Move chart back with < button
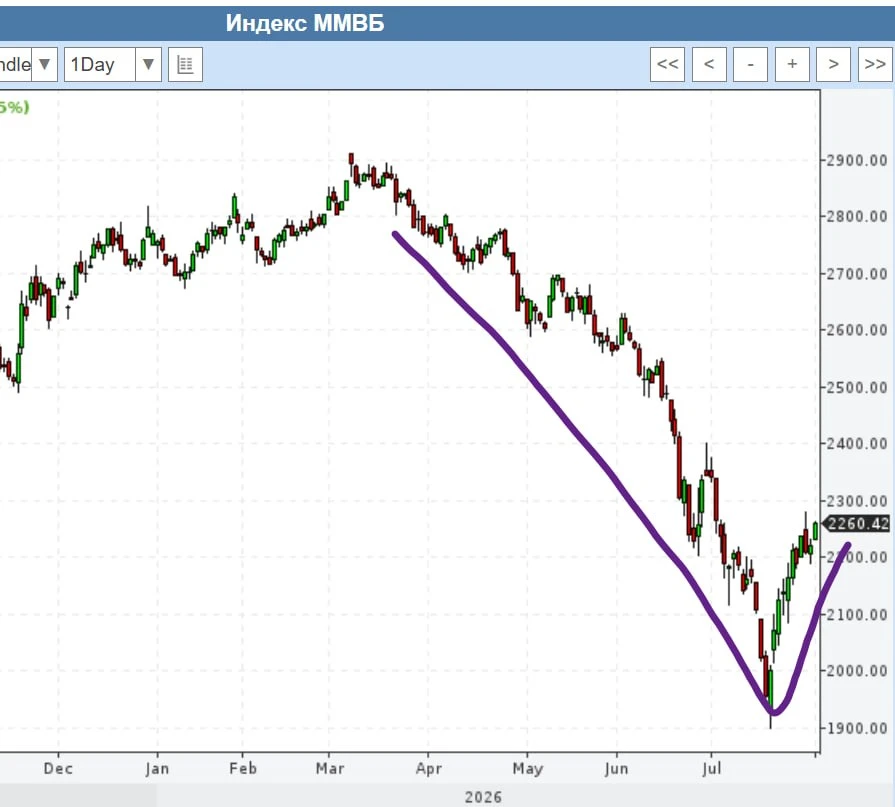Screen dimensions: 895x807 tap(709, 64)
